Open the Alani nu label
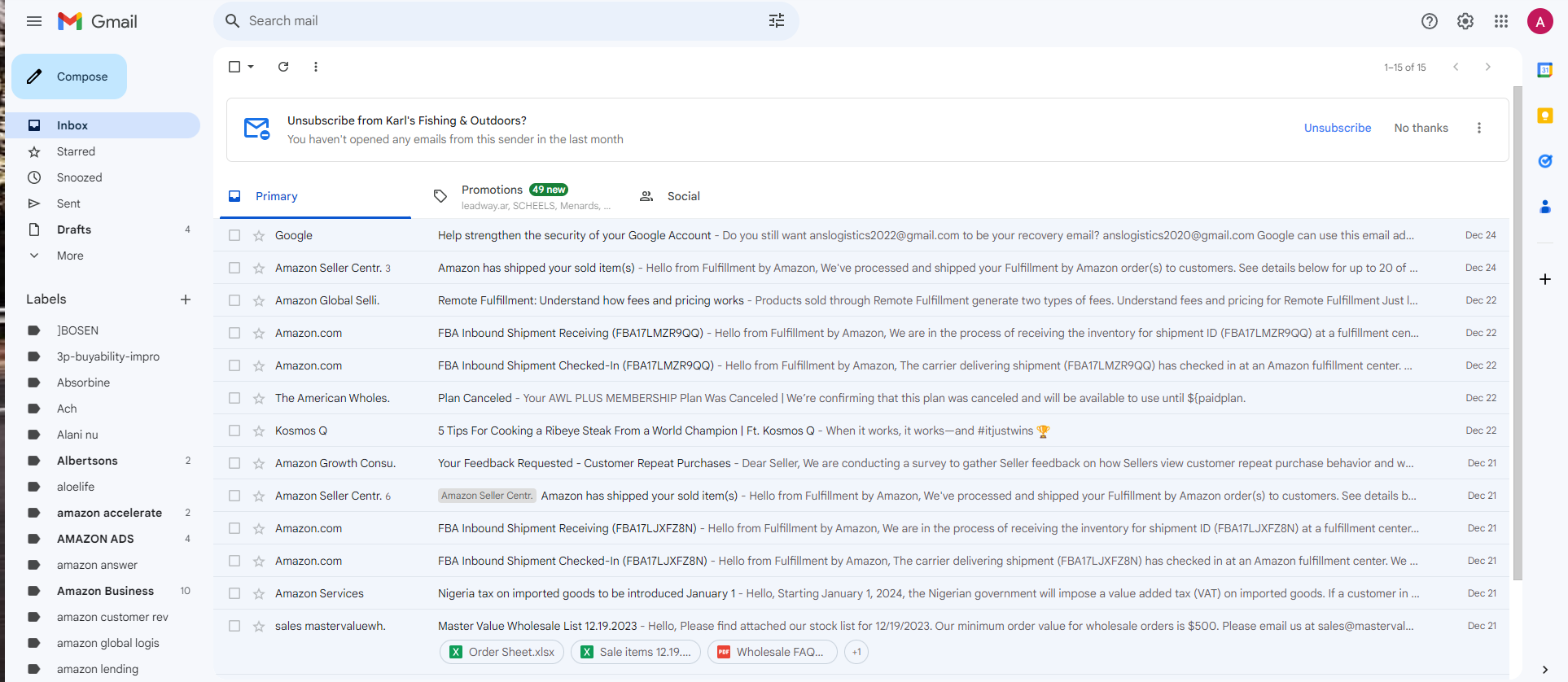Viewport: 1568px width, 682px height. 103,435
